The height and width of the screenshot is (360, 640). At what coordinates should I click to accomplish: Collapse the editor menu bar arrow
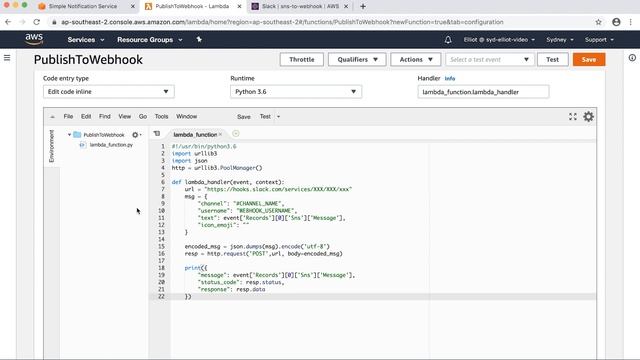coord(52,117)
